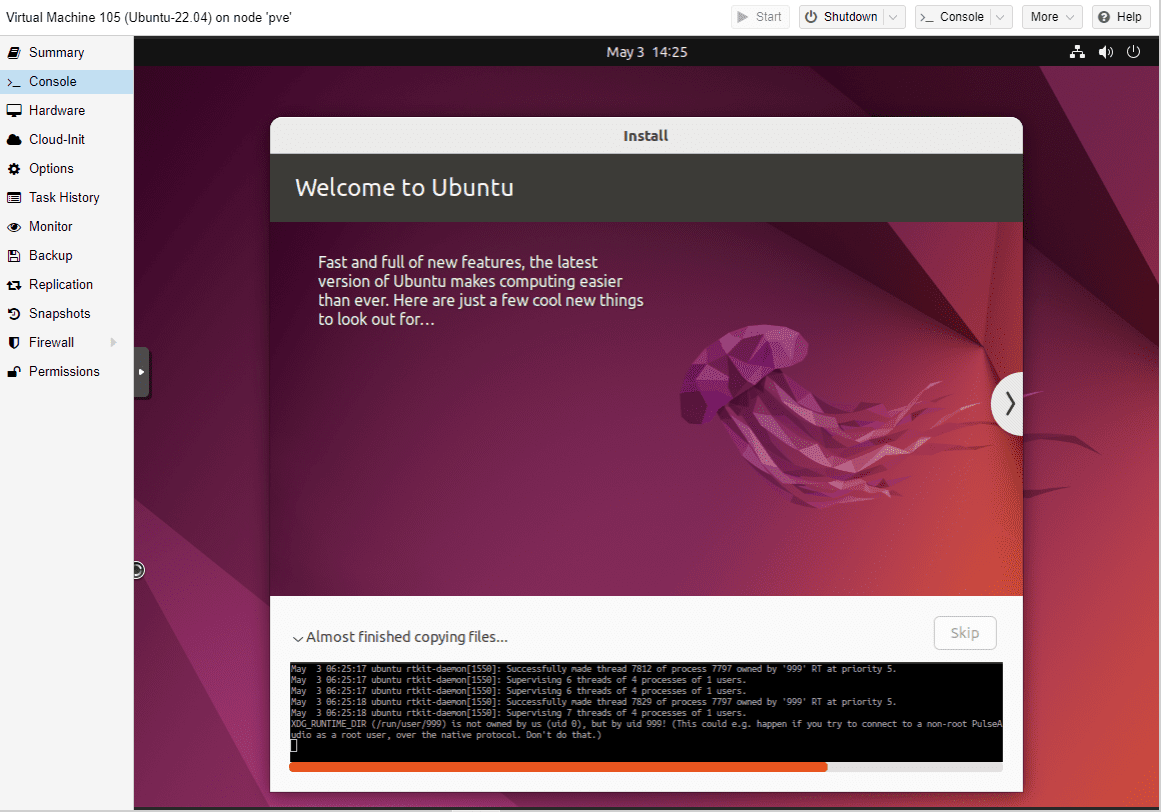1161x812 pixels.
Task: Expand the Firewall submenu arrow
Action: (113, 343)
